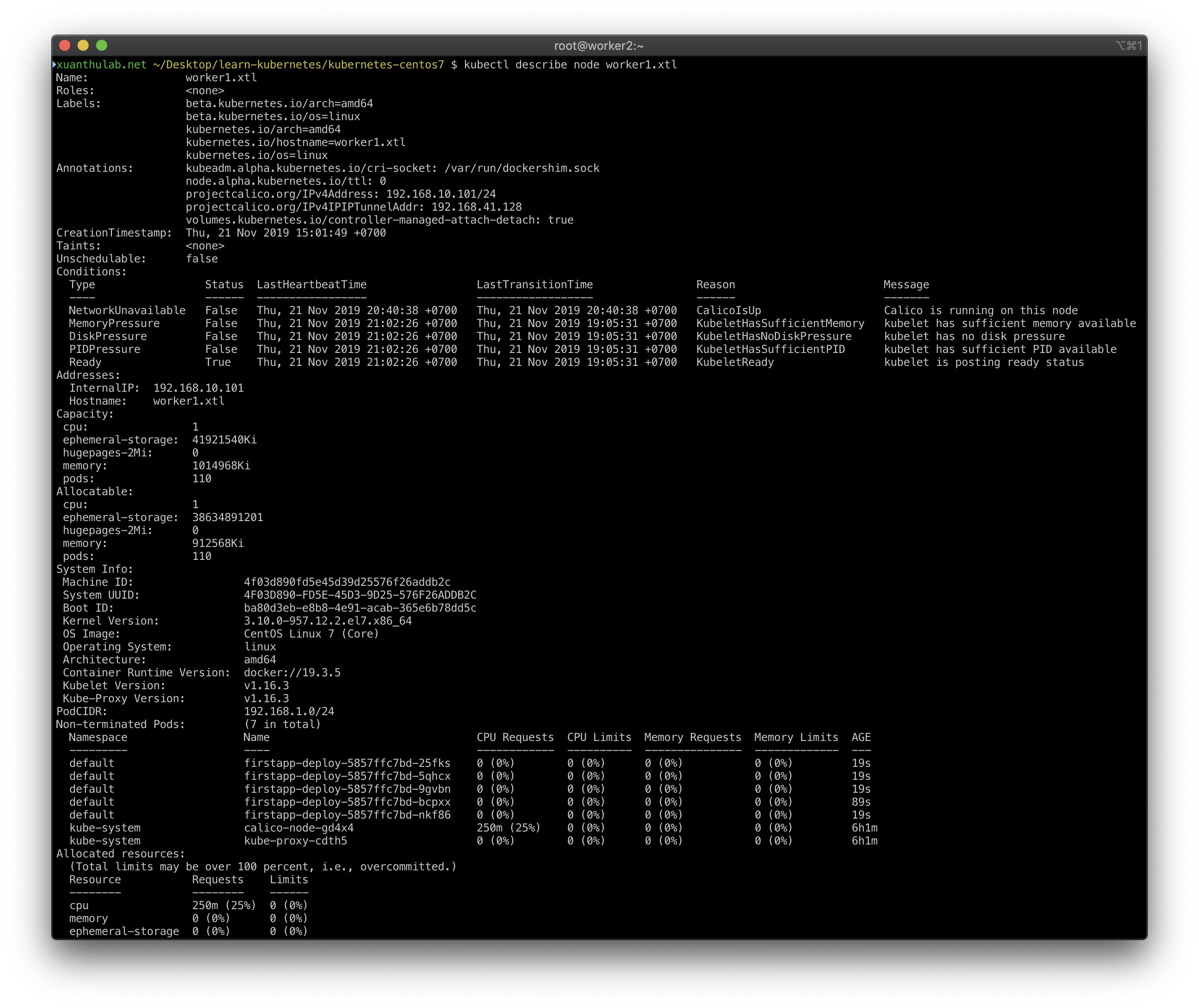
Task: Click the KubeletReady reason entry
Action: click(734, 362)
